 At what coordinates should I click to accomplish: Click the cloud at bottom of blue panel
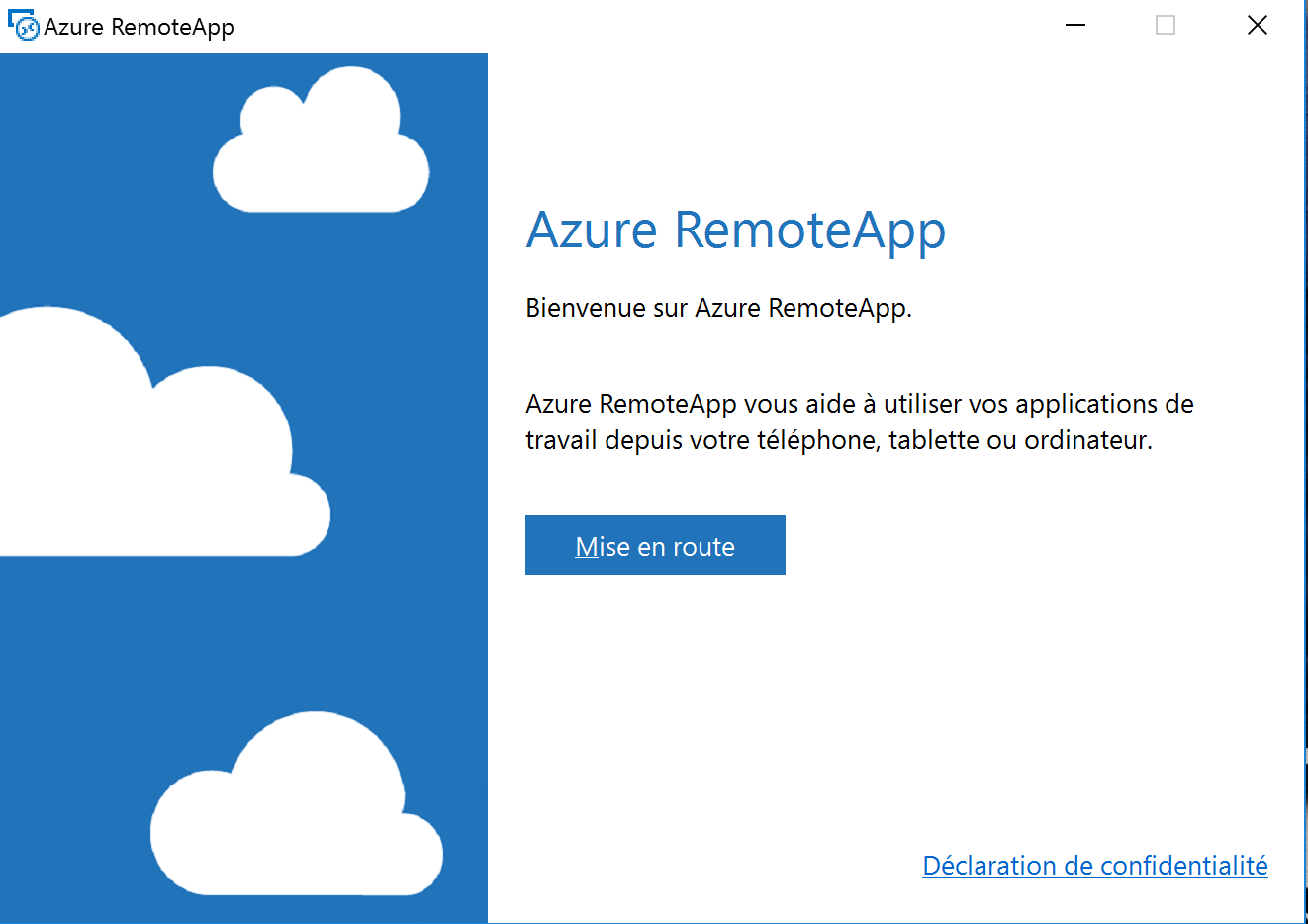pos(297,821)
